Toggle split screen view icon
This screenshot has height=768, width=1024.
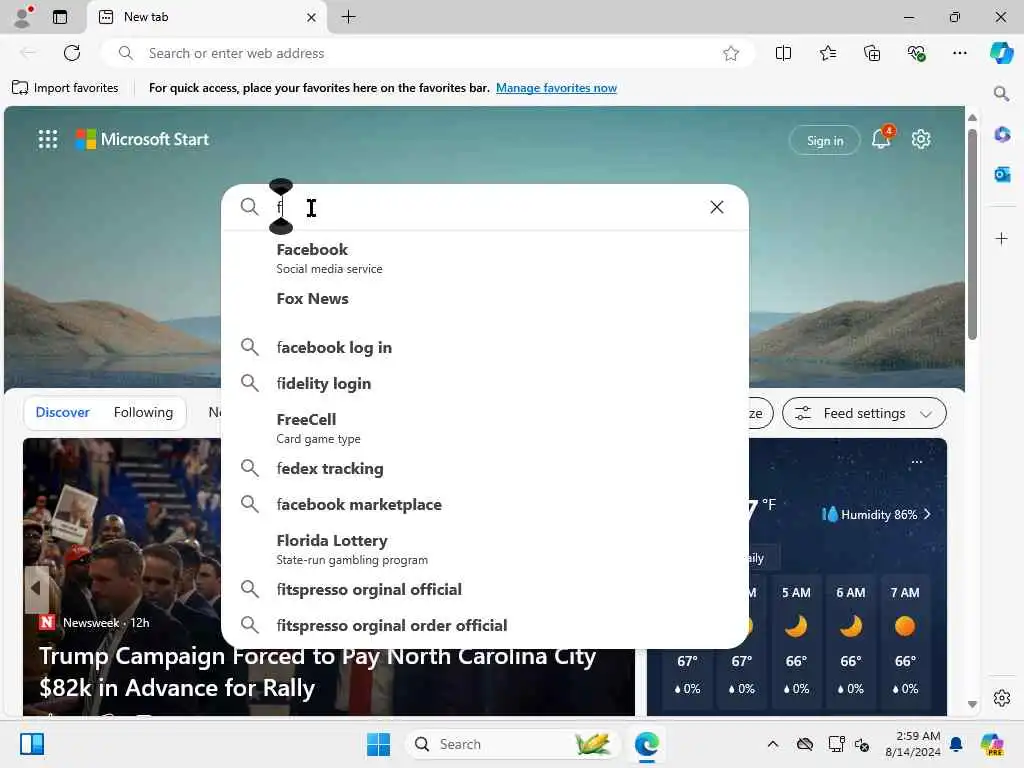pyautogui.click(x=783, y=54)
